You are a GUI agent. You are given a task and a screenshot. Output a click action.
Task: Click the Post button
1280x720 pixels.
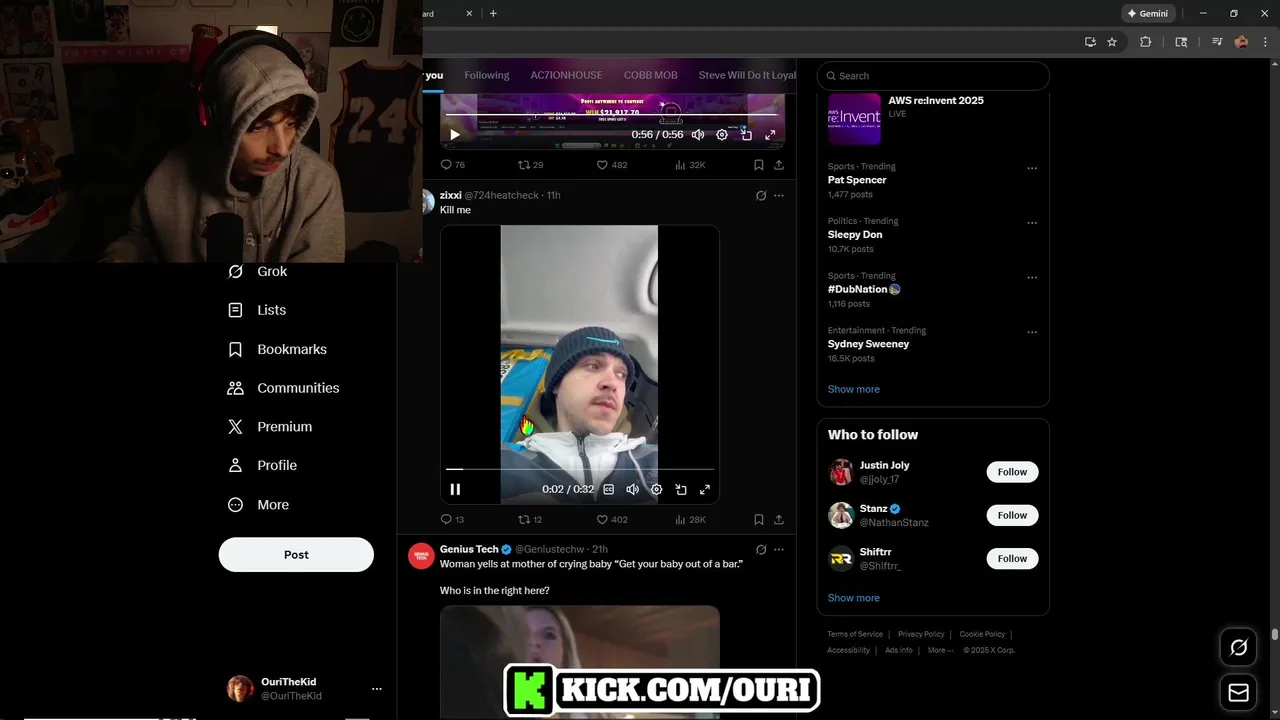[x=296, y=554]
